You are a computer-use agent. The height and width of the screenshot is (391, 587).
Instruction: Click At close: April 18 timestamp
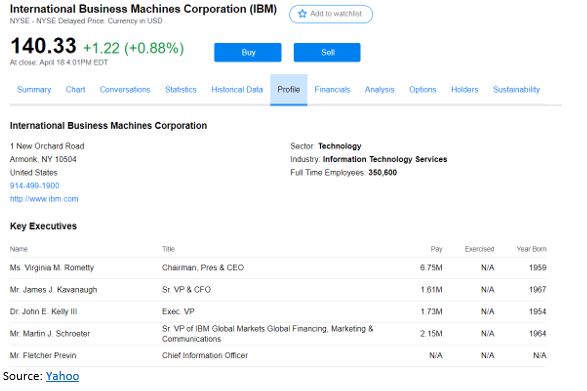pos(59,63)
